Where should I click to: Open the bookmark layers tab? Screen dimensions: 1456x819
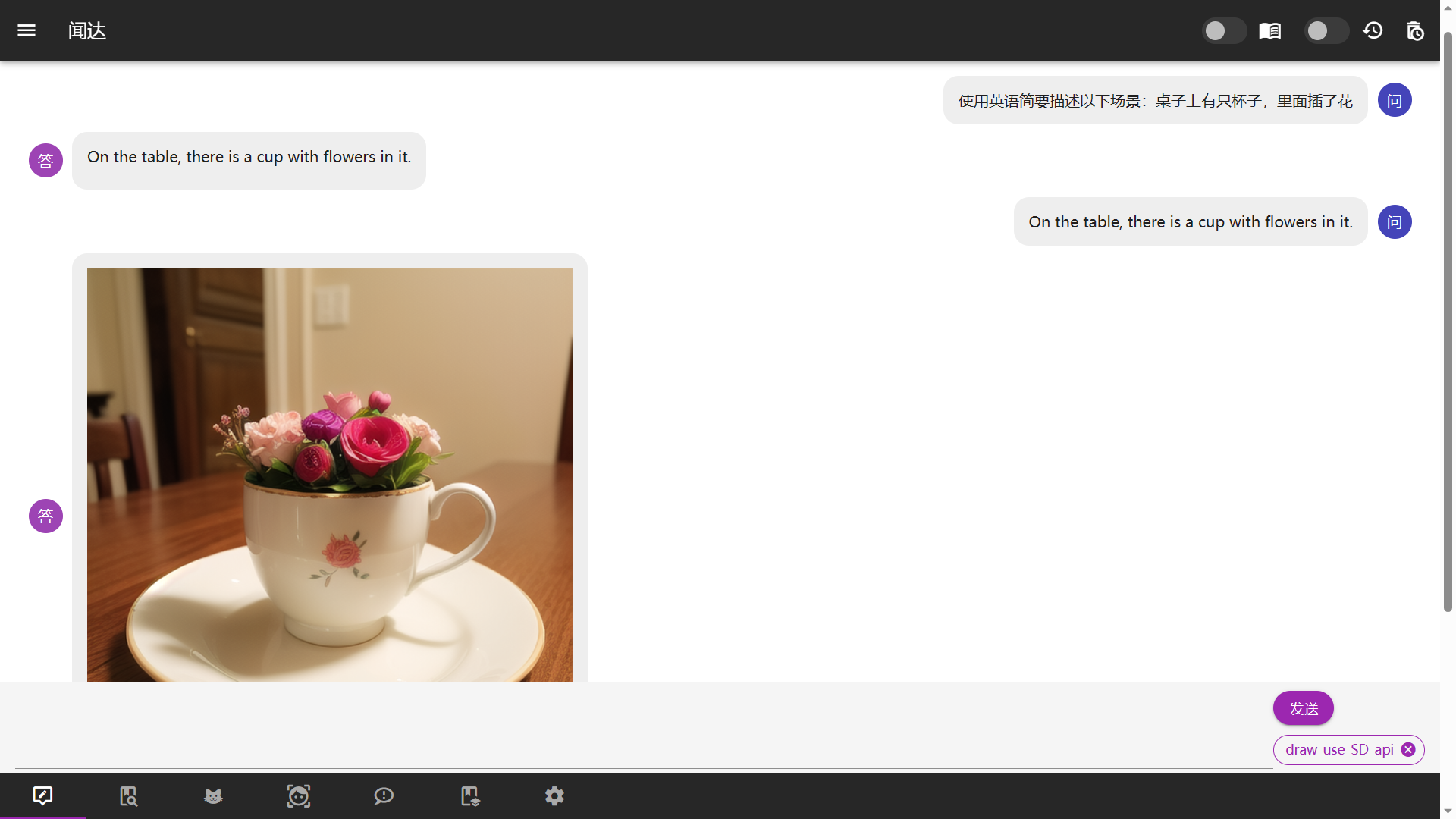coord(469,795)
